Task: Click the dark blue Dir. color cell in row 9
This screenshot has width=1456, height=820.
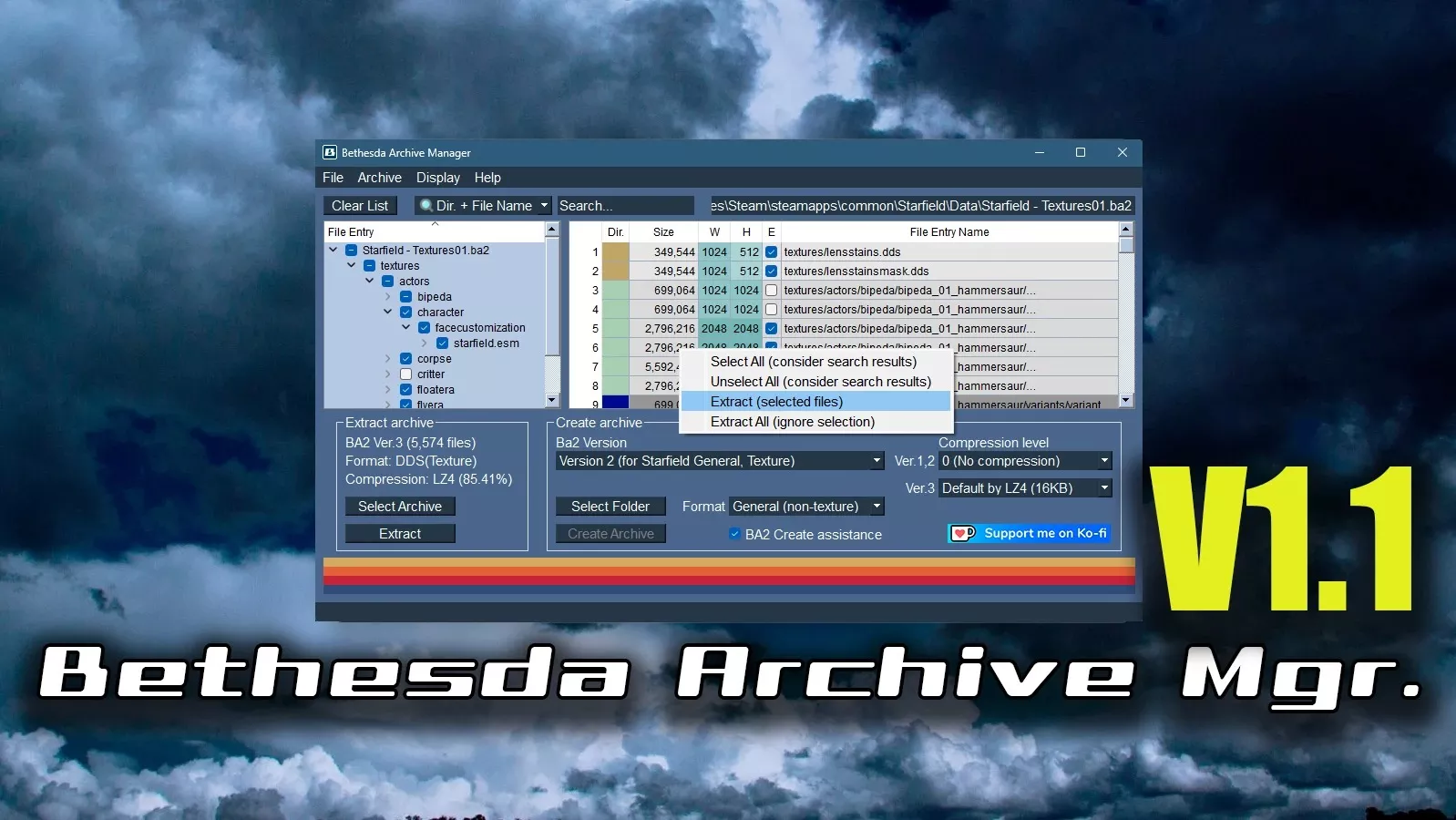Action: pos(616,403)
